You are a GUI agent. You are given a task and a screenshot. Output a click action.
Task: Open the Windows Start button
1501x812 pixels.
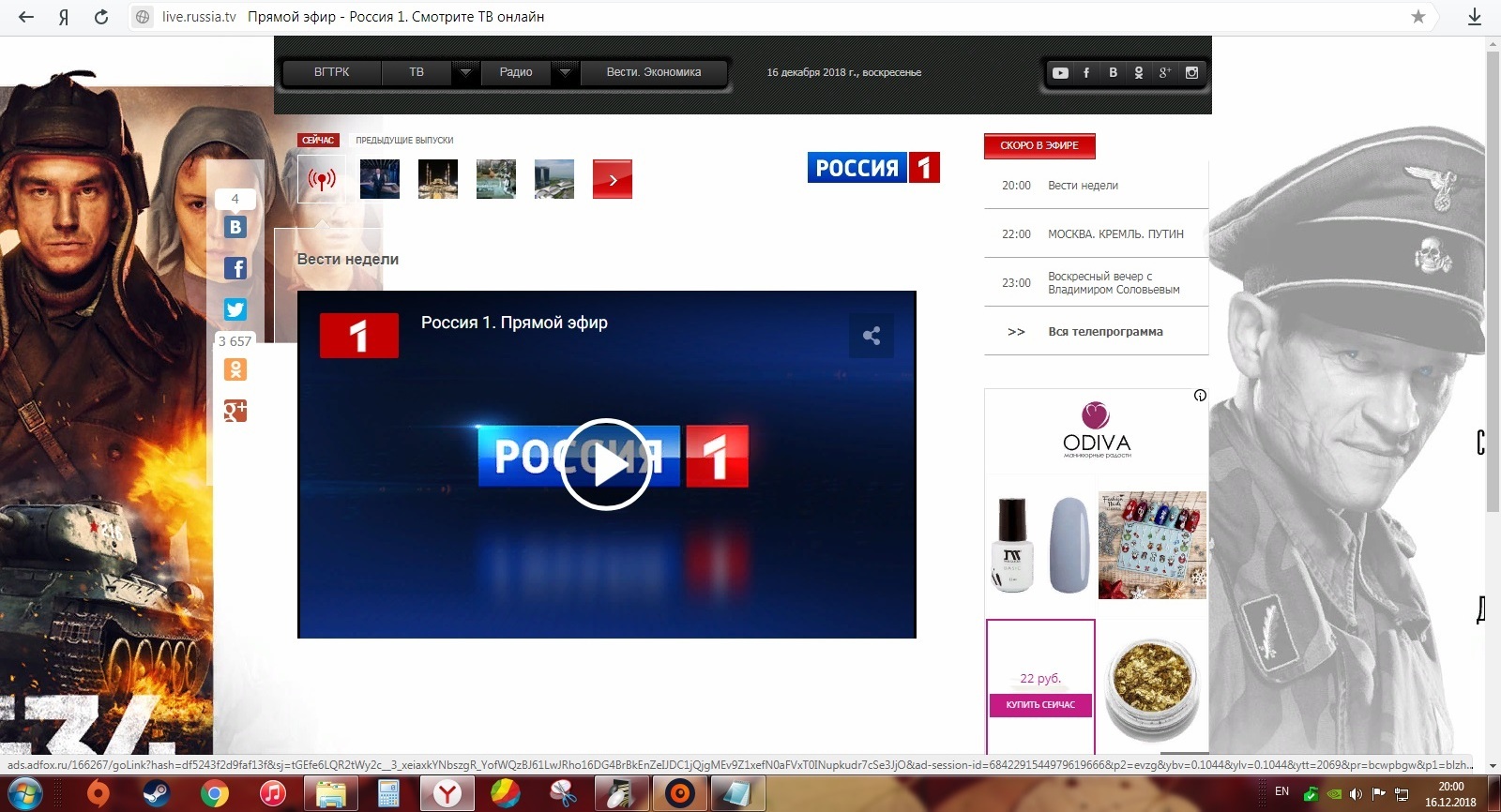pos(25,794)
